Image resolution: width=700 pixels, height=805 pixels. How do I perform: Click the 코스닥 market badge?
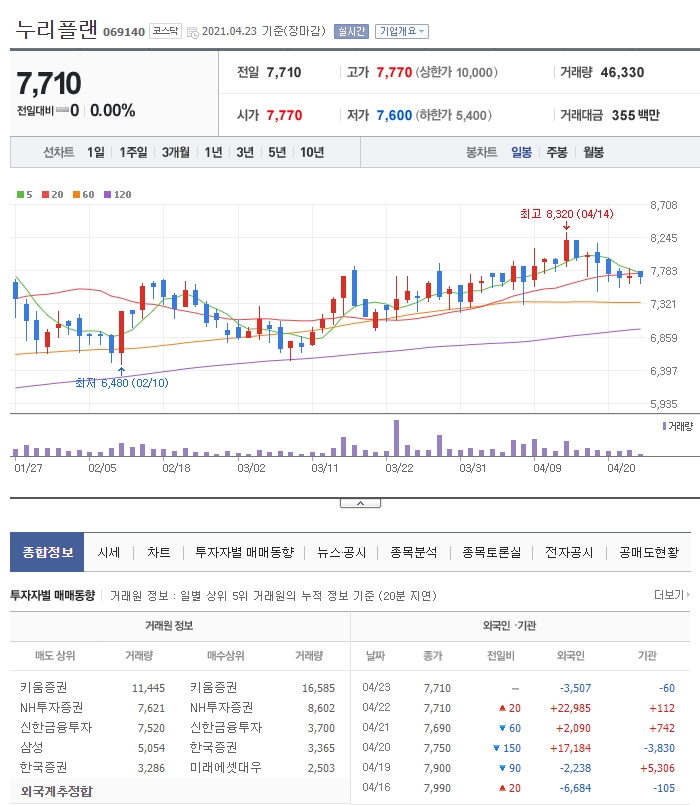pyautogui.click(x=165, y=31)
